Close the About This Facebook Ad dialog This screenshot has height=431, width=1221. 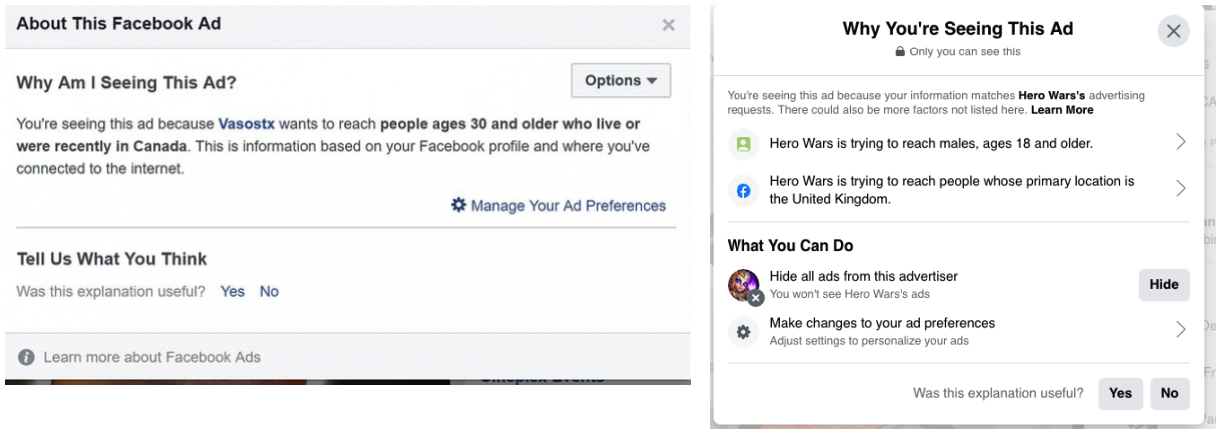click(668, 25)
